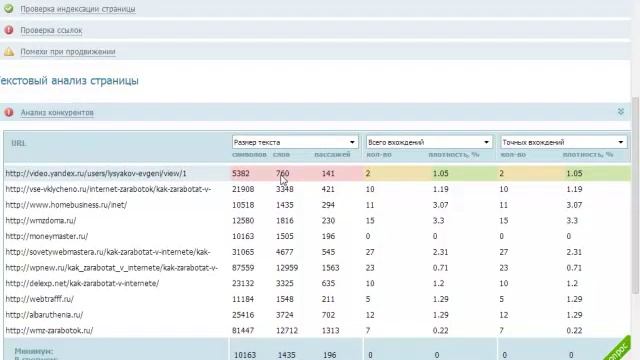Click the символов column subheader
The width and height of the screenshot is (640, 360).
pos(249,155)
